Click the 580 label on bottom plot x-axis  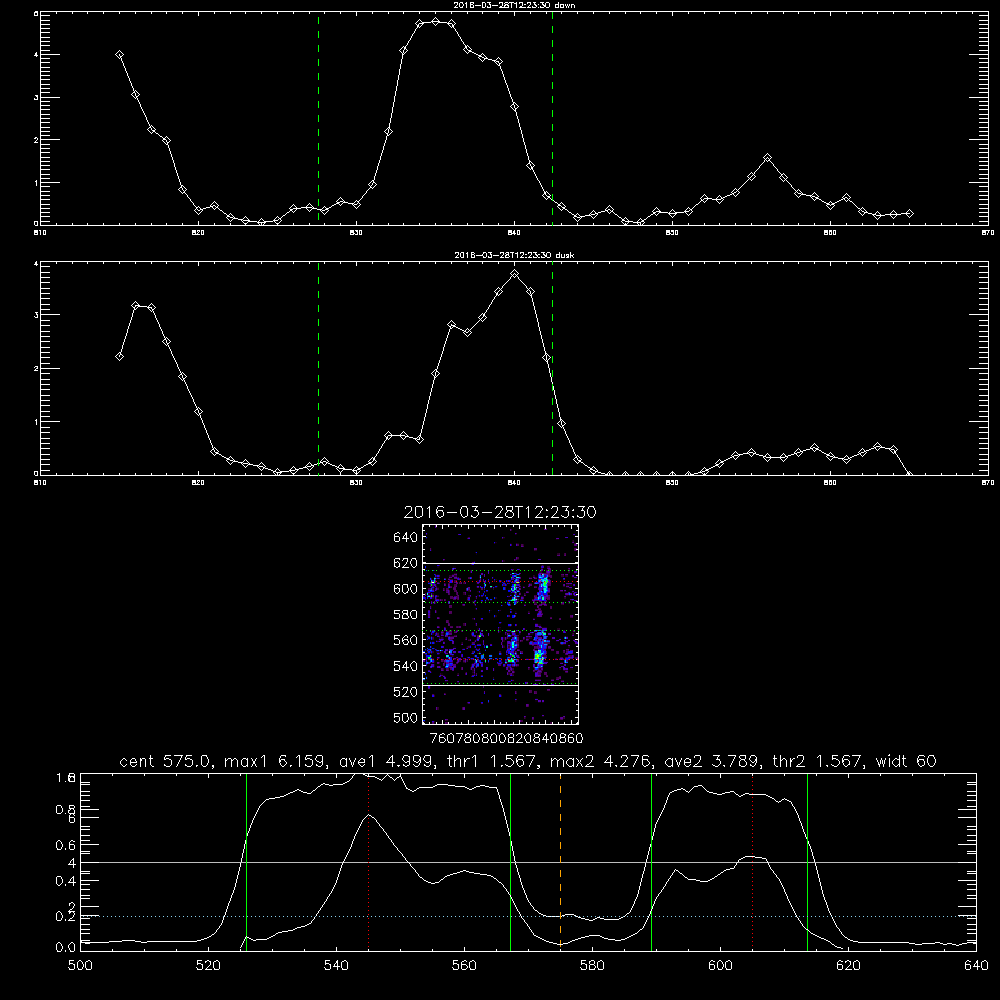592,966
